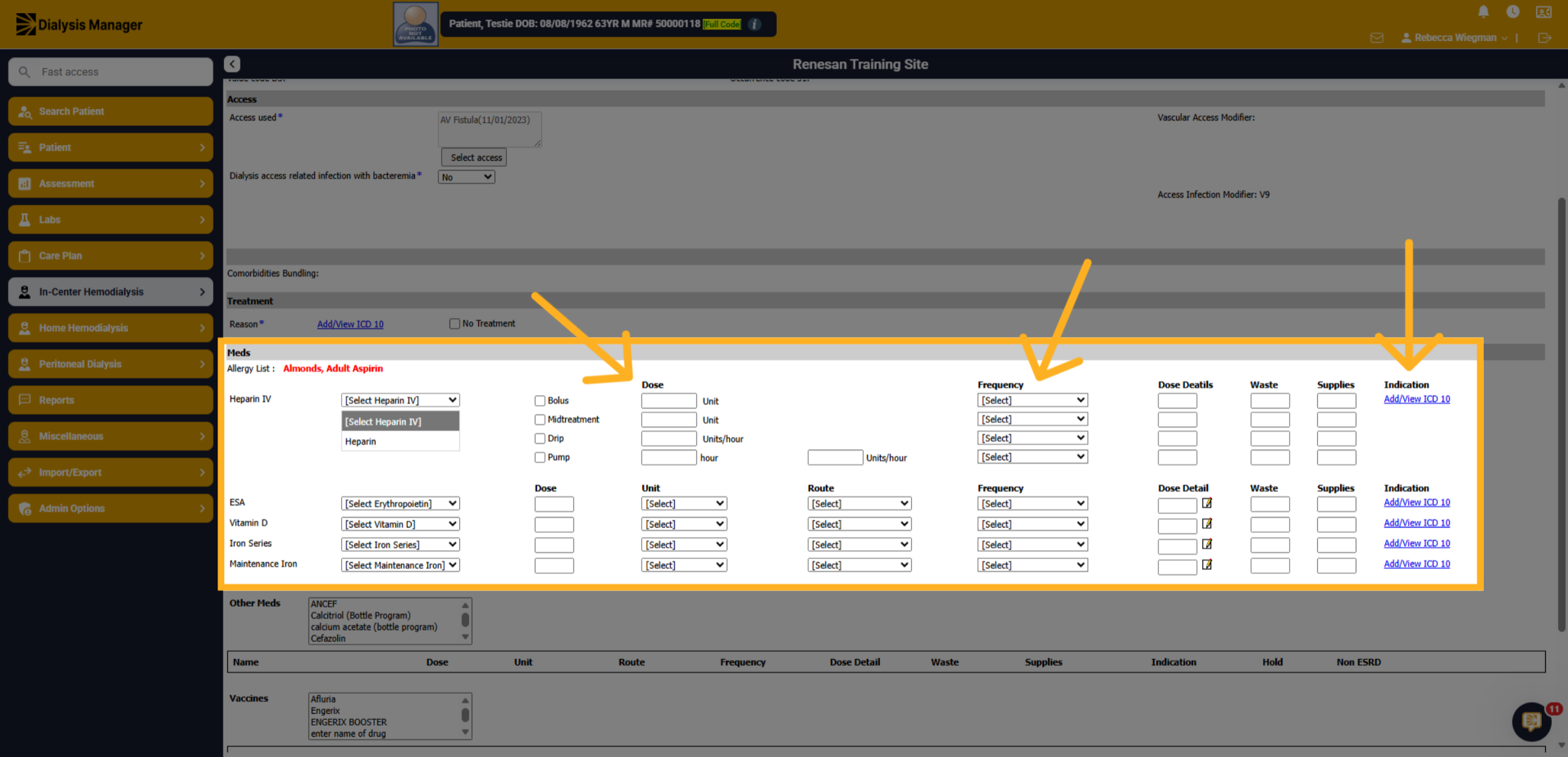The width and height of the screenshot is (1568, 757).
Task: Open the mail envelope icon
Action: point(1377,38)
